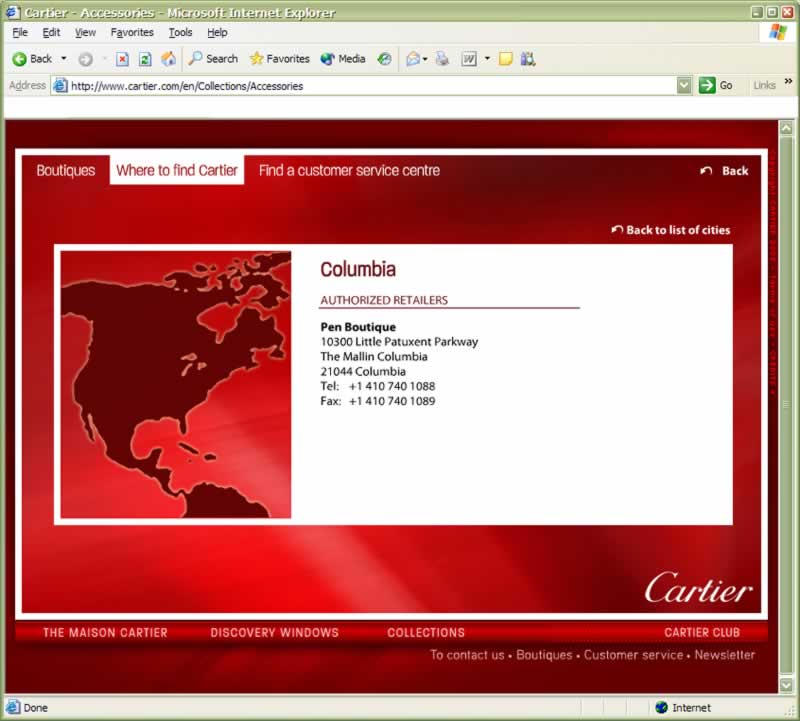This screenshot has width=800, height=721.
Task: Click the Windows flag logo below the title bar
Action: [x=778, y=32]
